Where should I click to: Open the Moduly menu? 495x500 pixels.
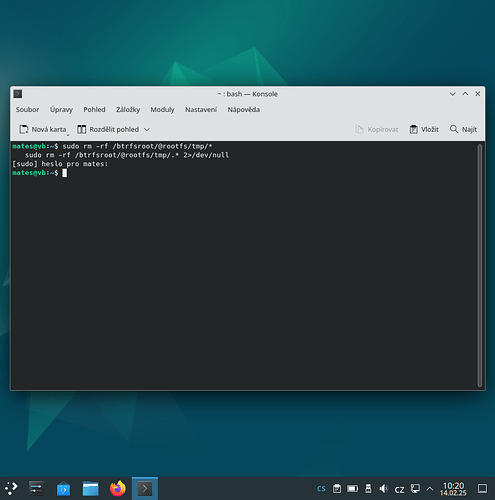pos(162,110)
